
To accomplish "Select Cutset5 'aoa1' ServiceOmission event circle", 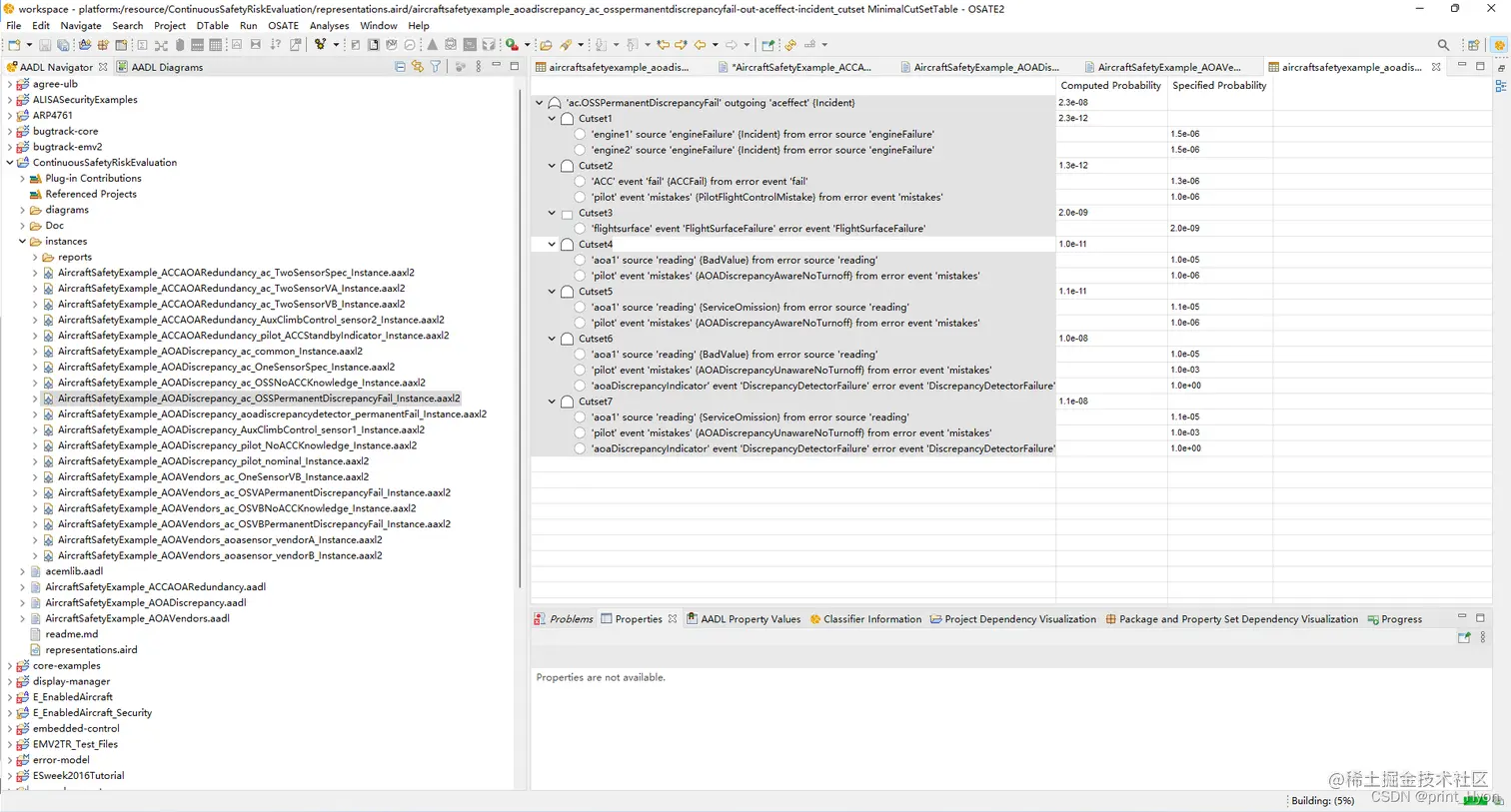I will tap(580, 308).
